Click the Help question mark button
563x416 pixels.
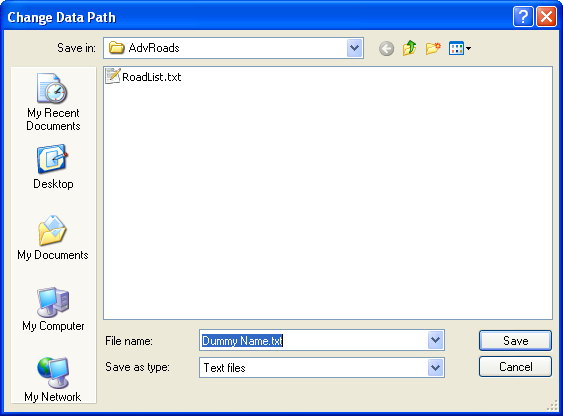pos(523,17)
